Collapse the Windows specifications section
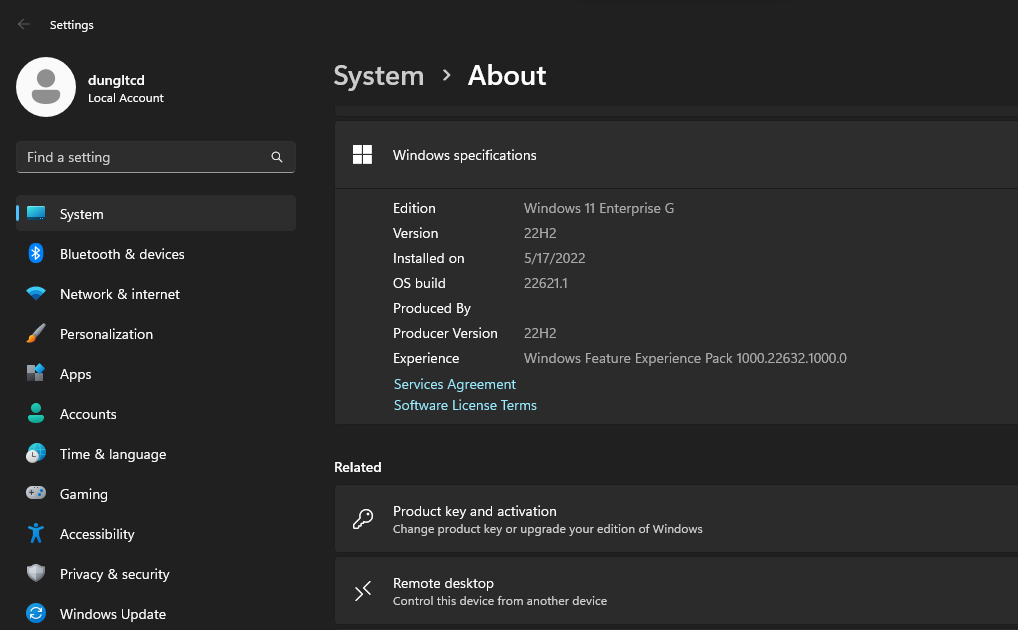This screenshot has height=630, width=1018. pyautogui.click(x=675, y=155)
